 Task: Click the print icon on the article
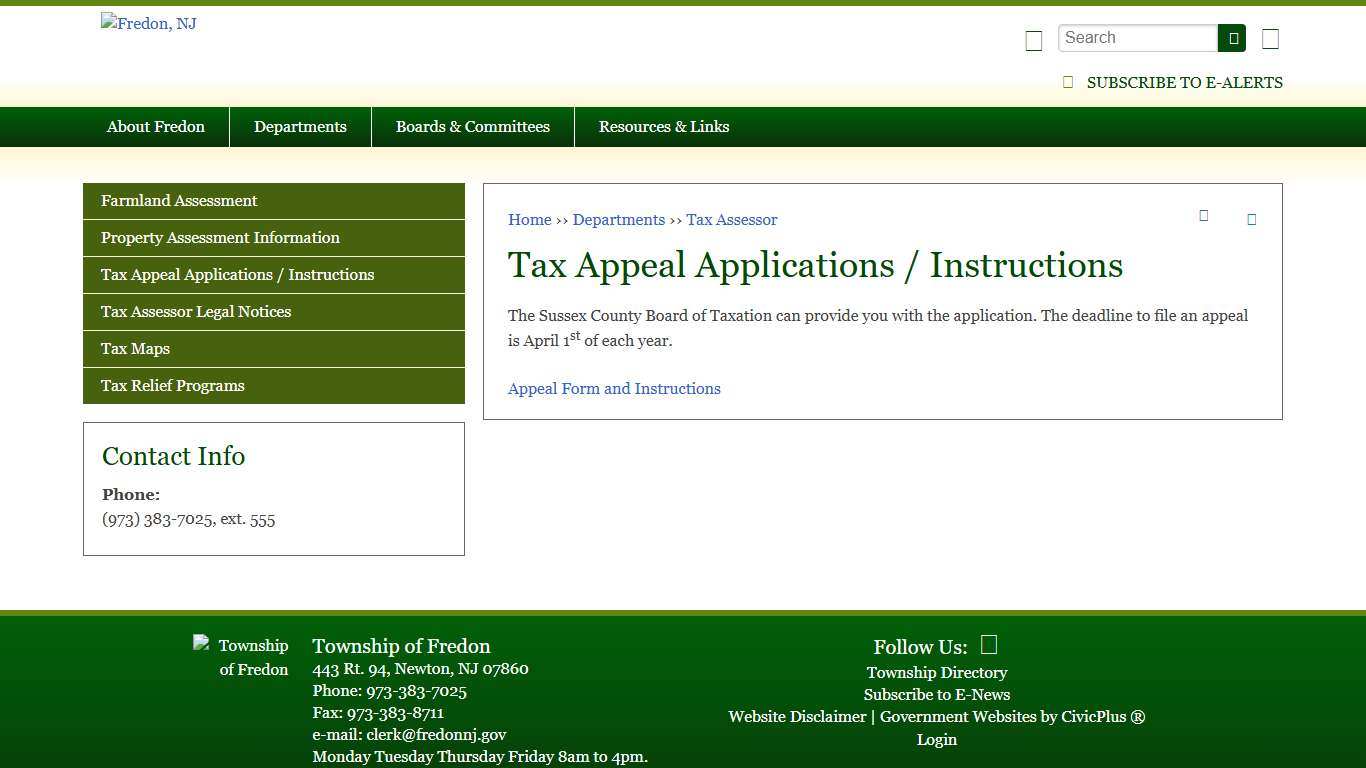pos(1203,215)
